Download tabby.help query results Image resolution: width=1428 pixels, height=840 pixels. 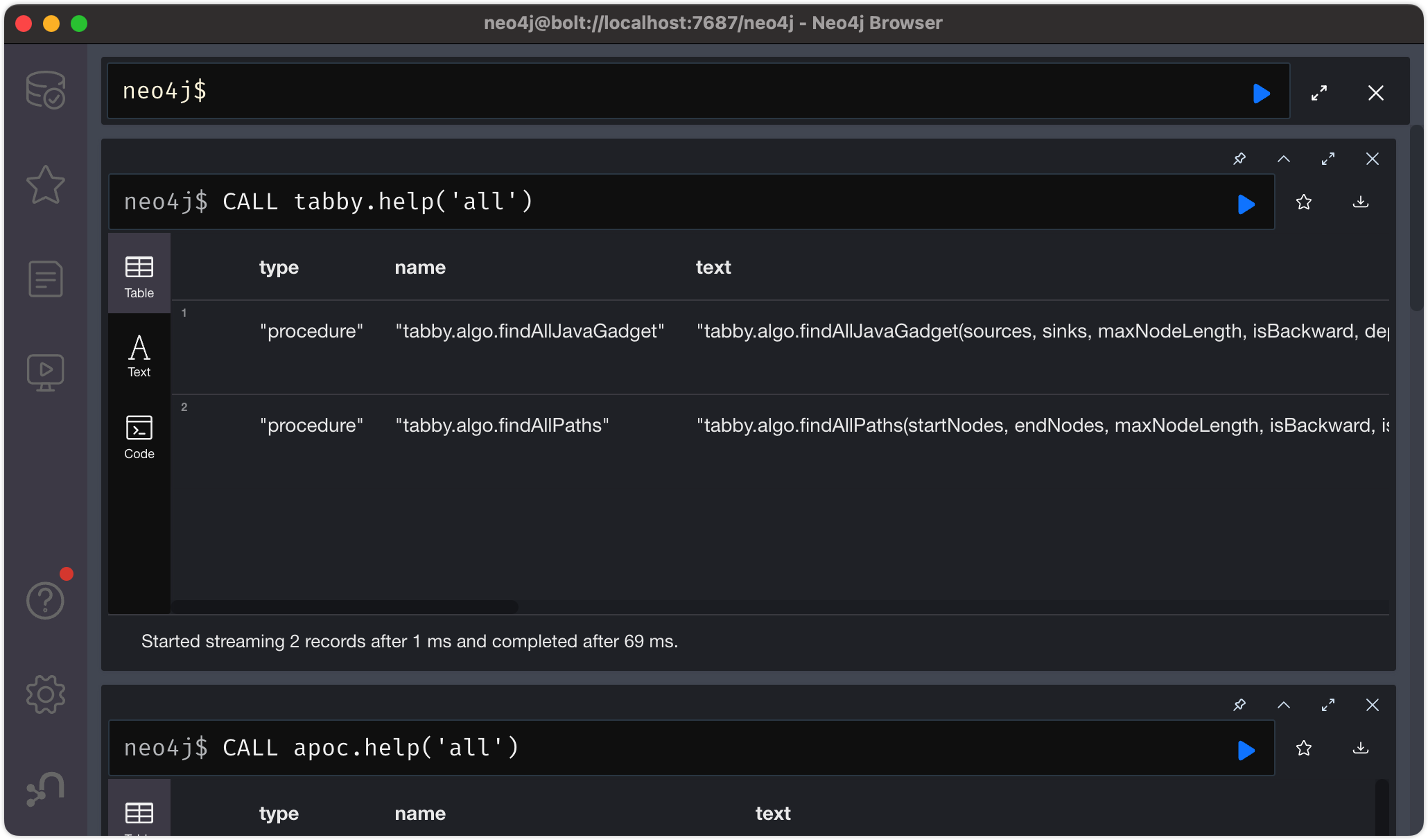1361,202
